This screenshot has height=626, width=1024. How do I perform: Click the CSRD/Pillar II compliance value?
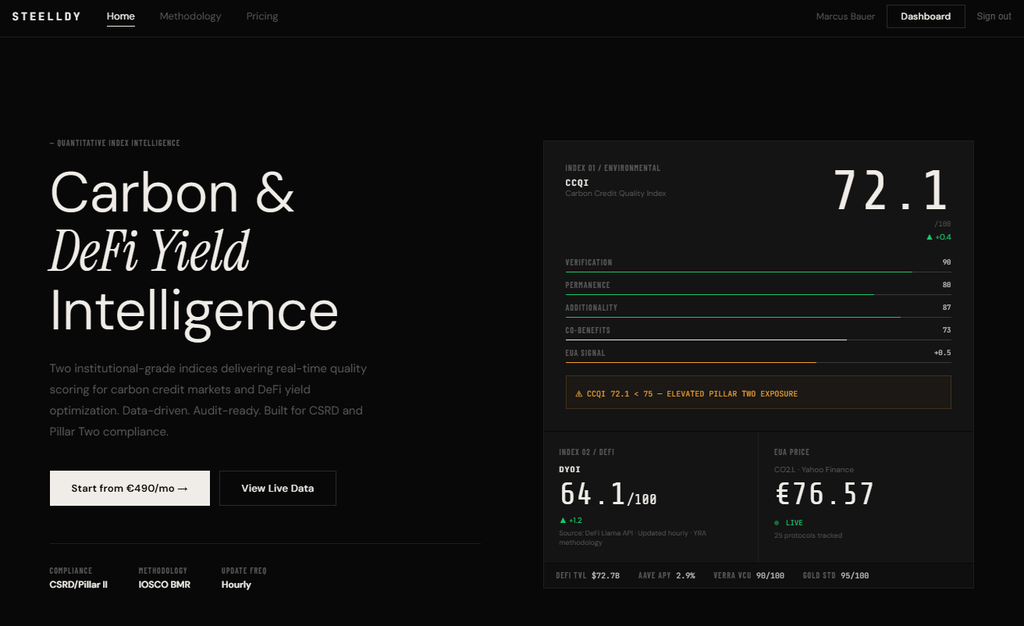78,585
